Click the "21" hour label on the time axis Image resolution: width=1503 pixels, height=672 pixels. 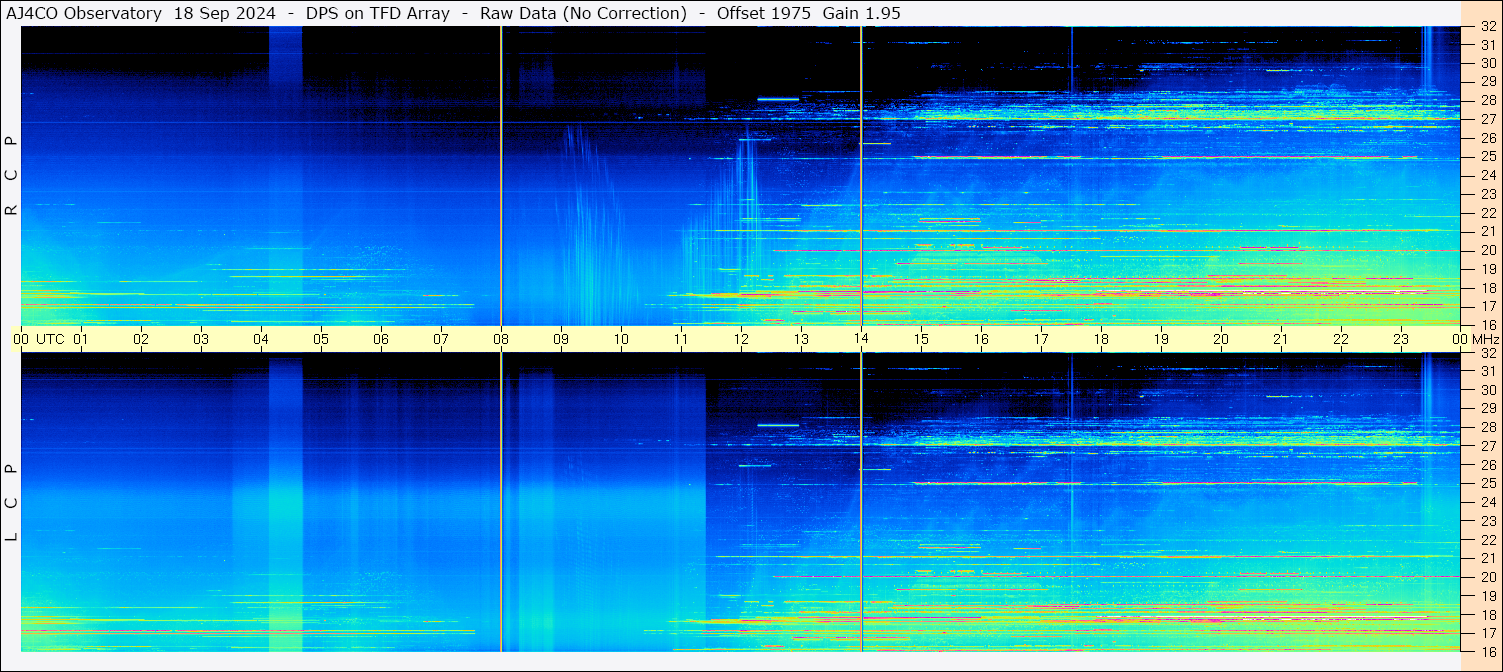click(1281, 339)
